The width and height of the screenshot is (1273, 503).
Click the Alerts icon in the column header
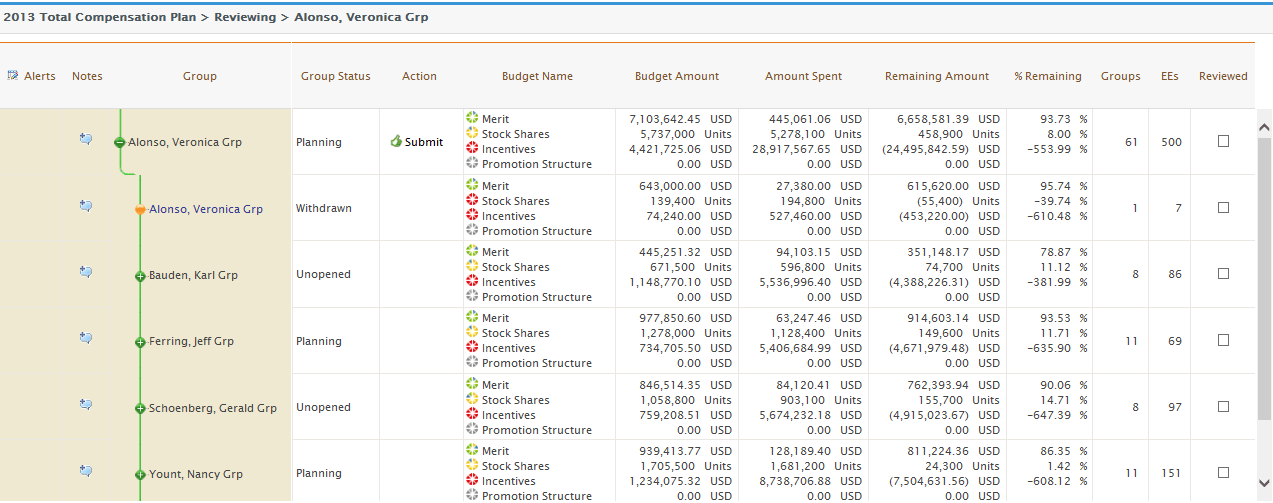coord(13,76)
